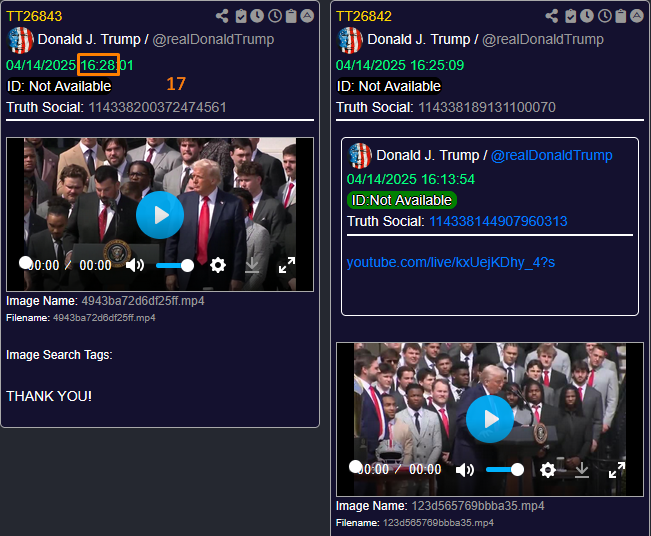Mute the speaker on the TT26843 video

135,265
